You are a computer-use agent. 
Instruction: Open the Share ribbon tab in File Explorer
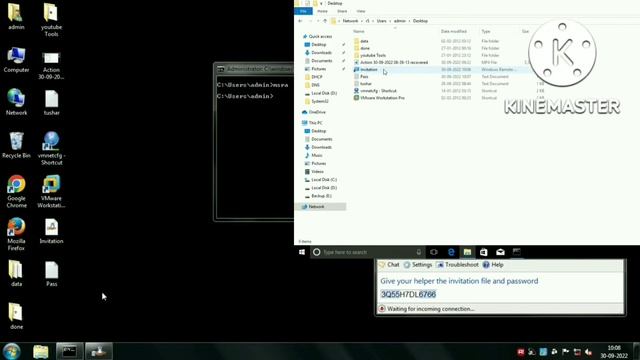point(342,11)
